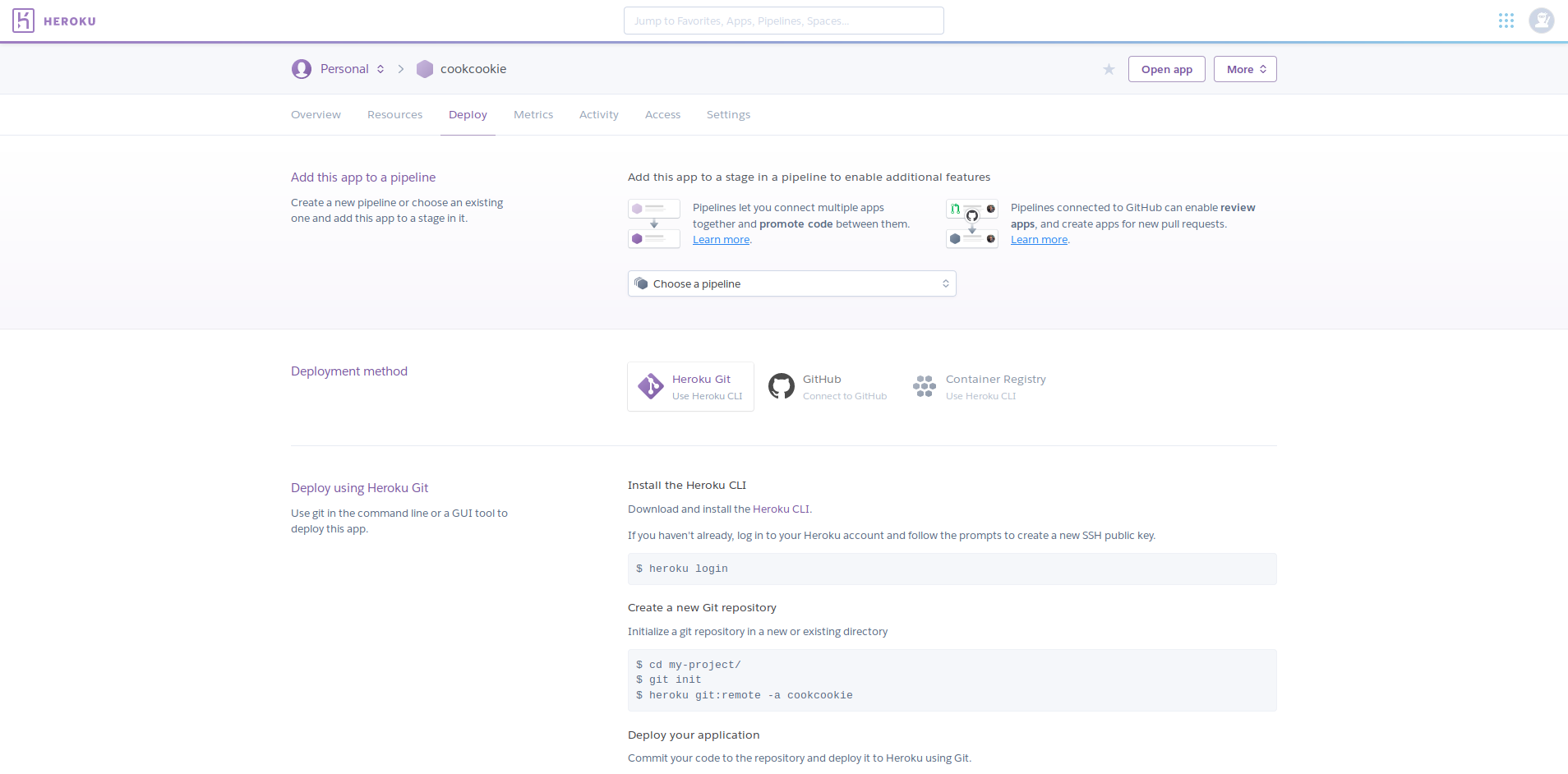Click the pipeline icon inside the dropdown
This screenshot has height=774, width=1568.
(642, 283)
